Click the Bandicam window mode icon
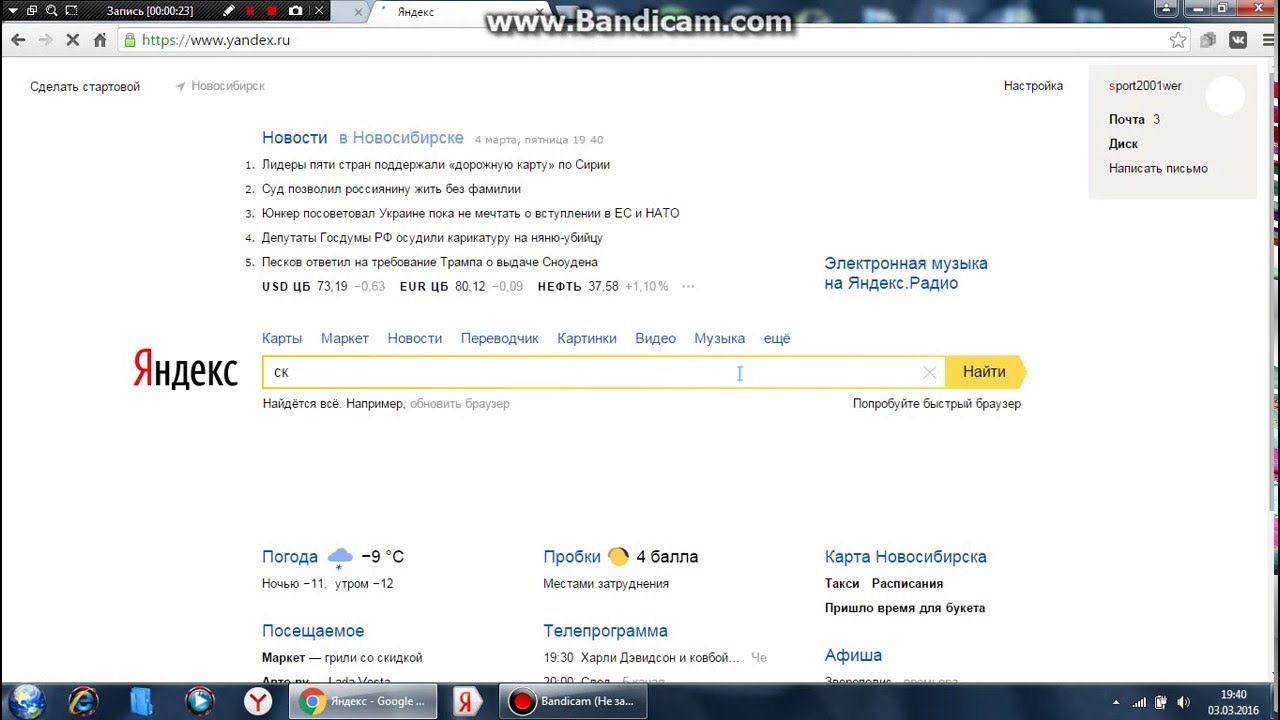1280x720 pixels. [31, 11]
